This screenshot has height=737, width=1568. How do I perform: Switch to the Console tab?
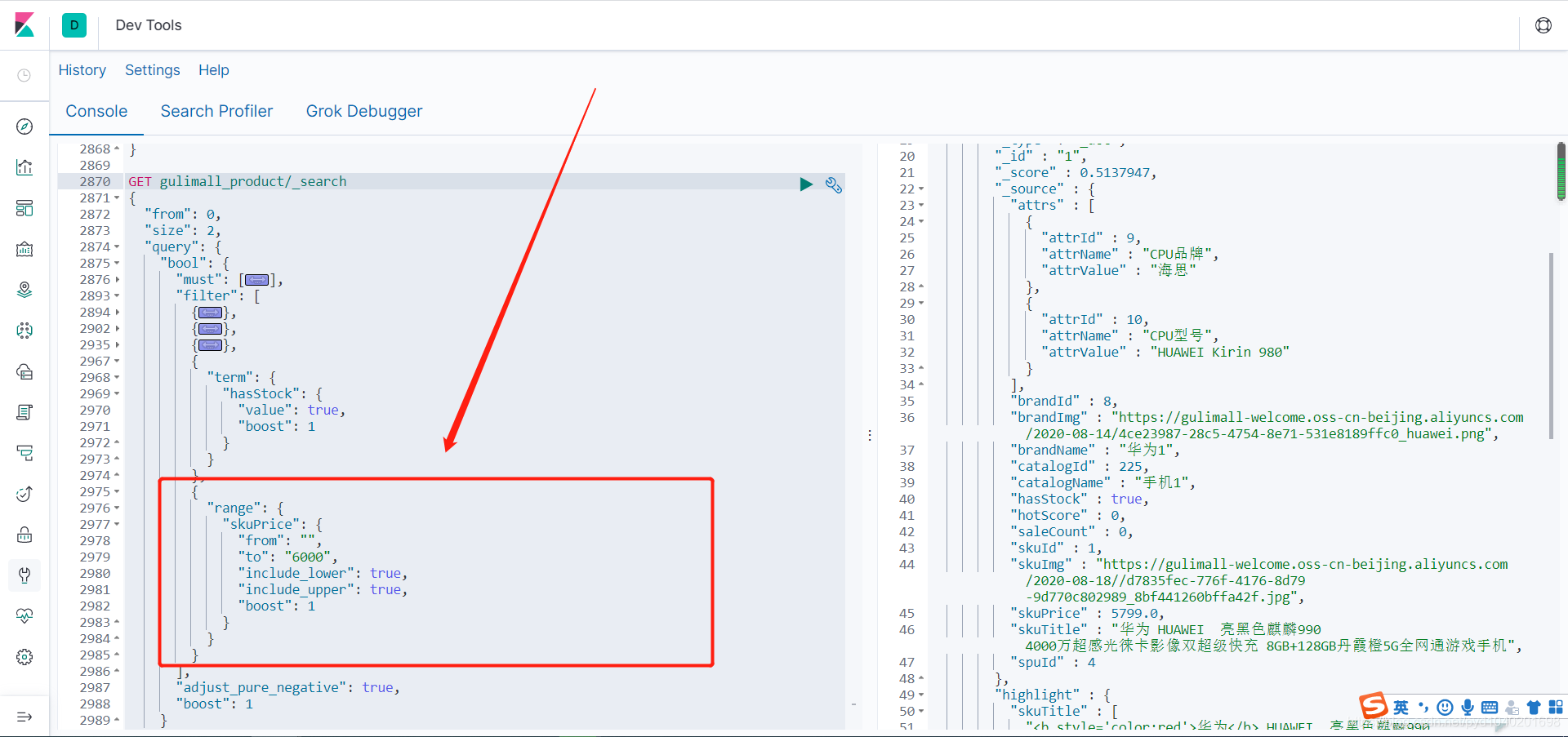pos(96,112)
